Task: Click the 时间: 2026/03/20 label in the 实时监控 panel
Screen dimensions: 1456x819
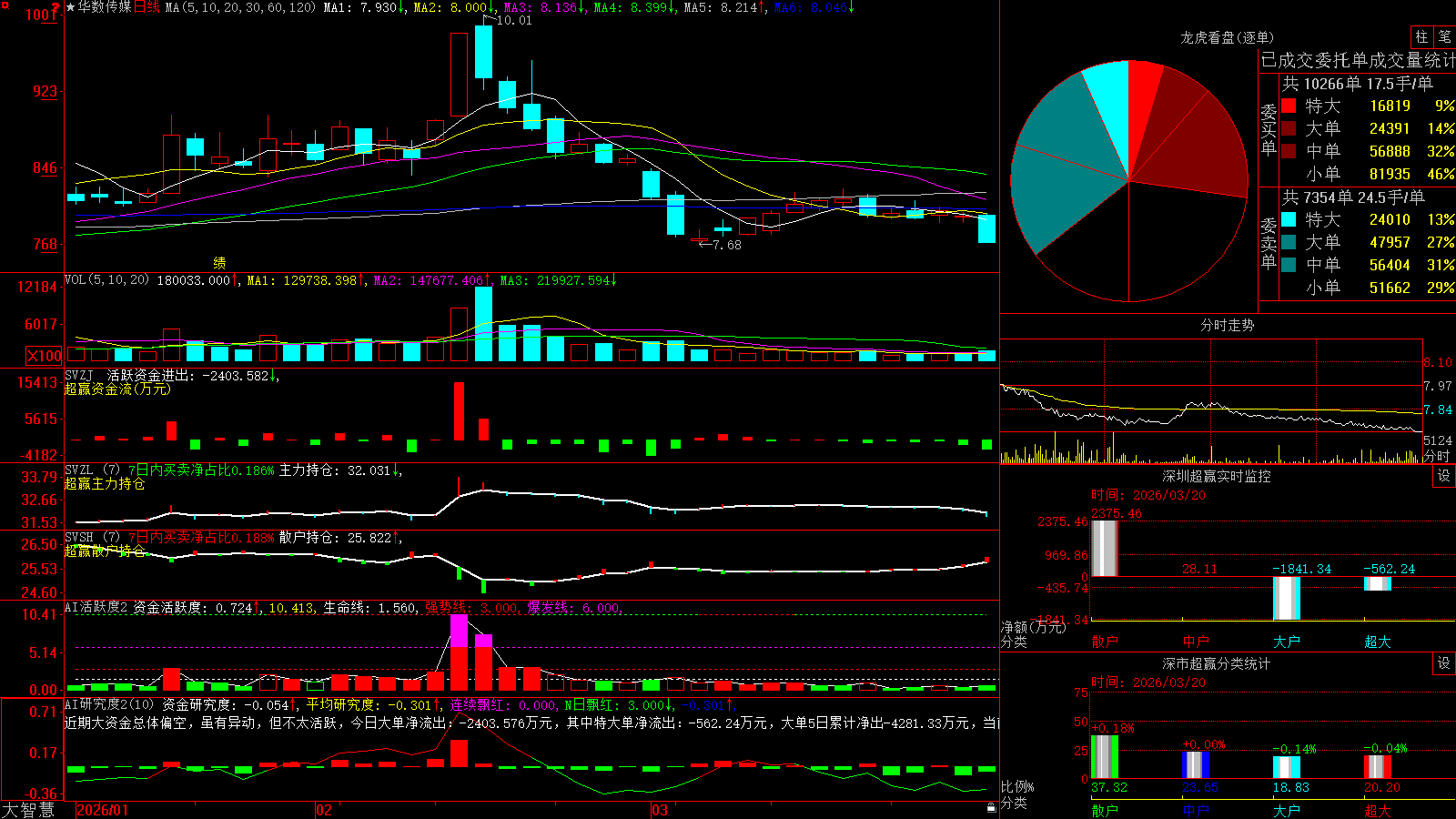Action: 1148,495
